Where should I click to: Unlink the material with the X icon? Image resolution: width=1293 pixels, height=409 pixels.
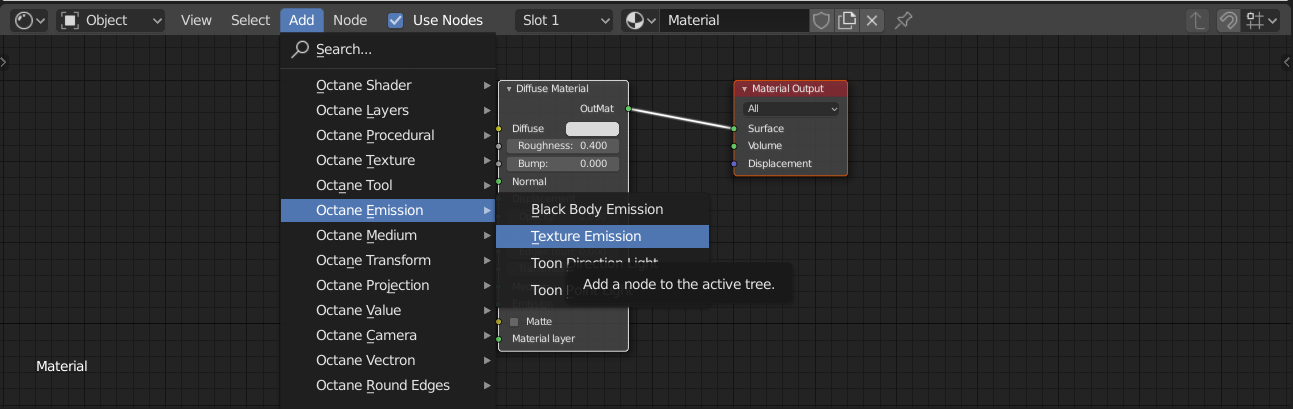click(x=872, y=20)
